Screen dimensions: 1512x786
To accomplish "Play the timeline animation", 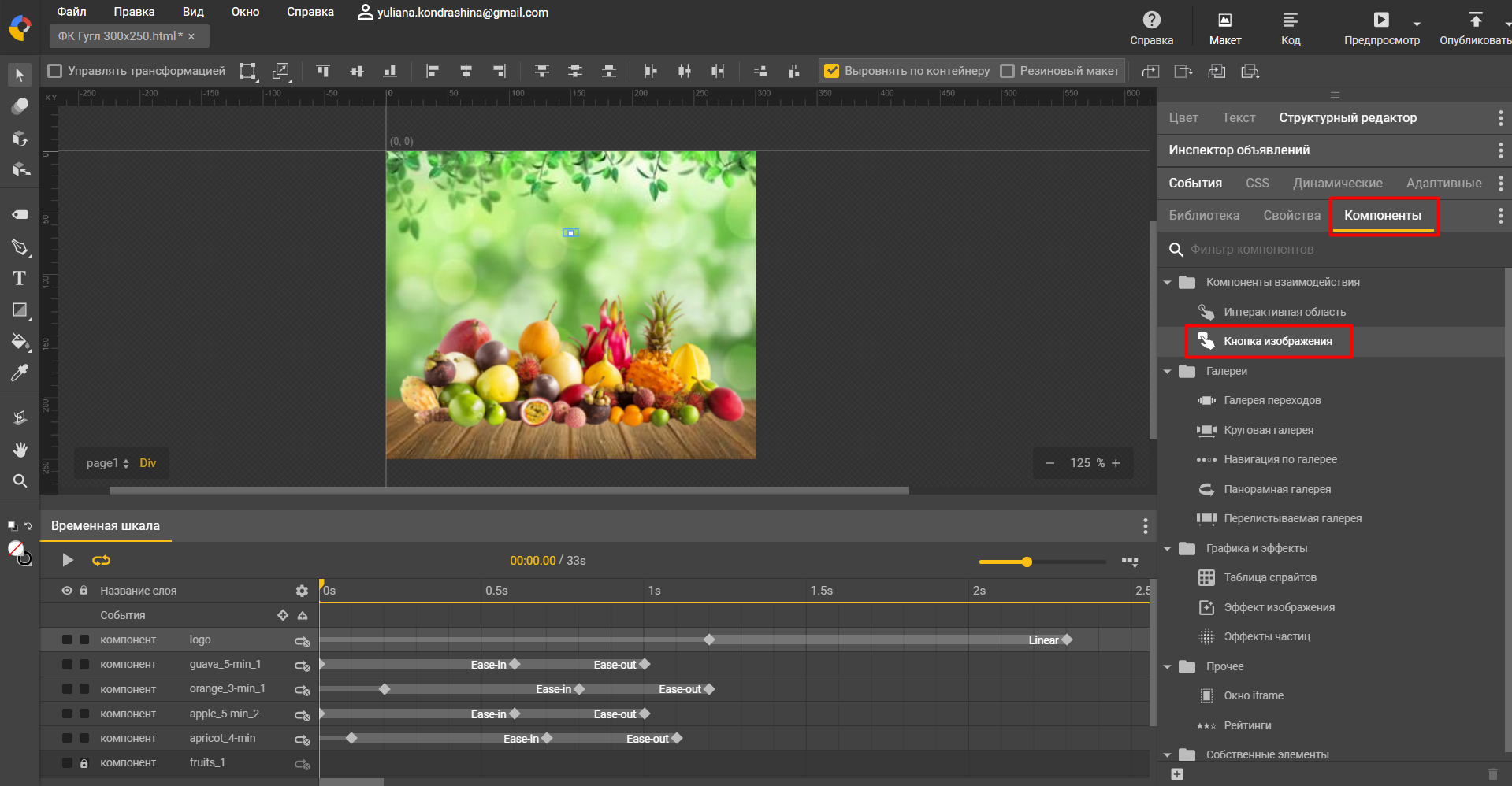I will pos(68,560).
